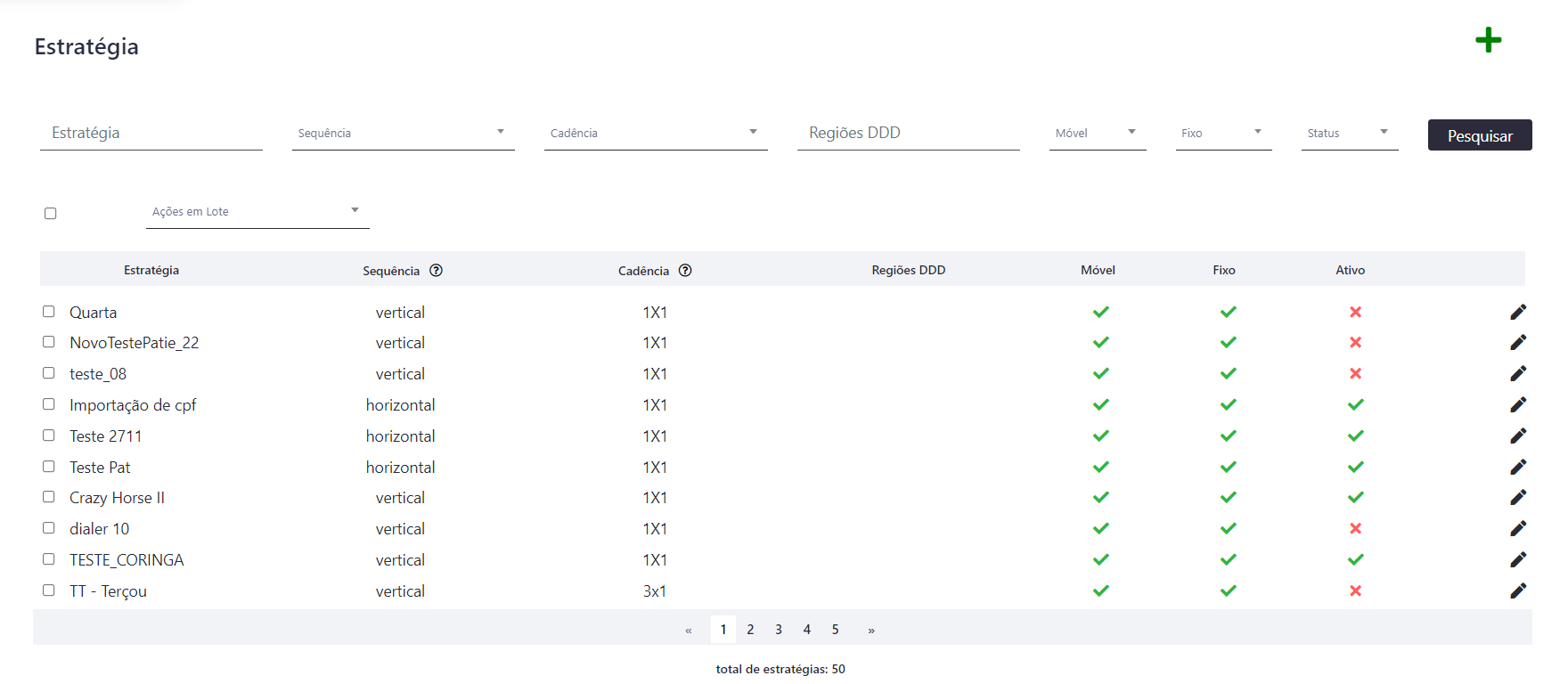Click the pencil icon for Teste 2711
Viewport: 1568px width, 684px height.
[1518, 436]
